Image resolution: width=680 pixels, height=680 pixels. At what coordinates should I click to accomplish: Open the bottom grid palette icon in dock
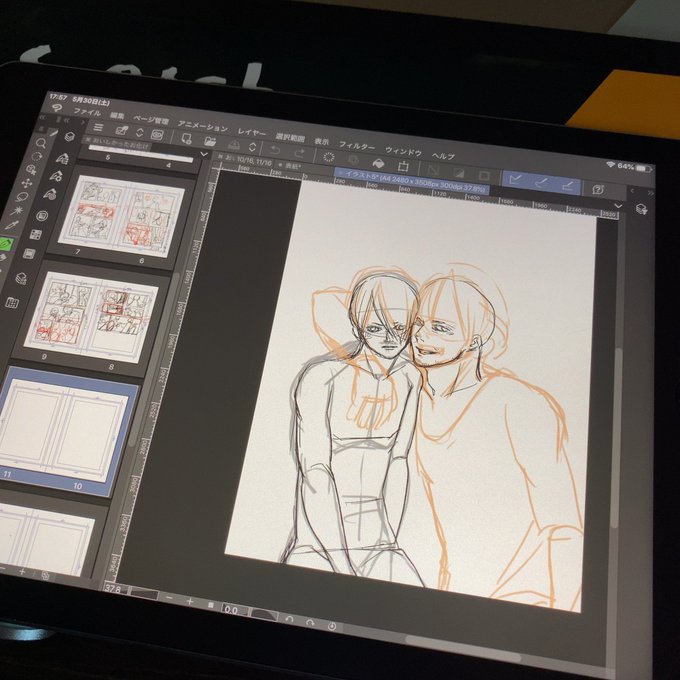12,302
